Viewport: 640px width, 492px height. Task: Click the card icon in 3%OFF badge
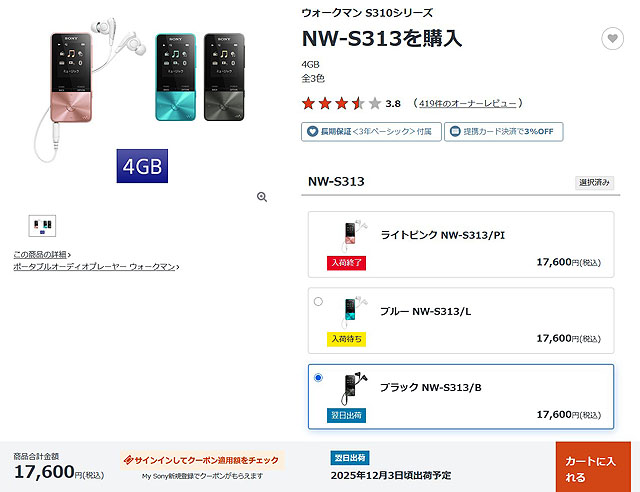coord(455,131)
